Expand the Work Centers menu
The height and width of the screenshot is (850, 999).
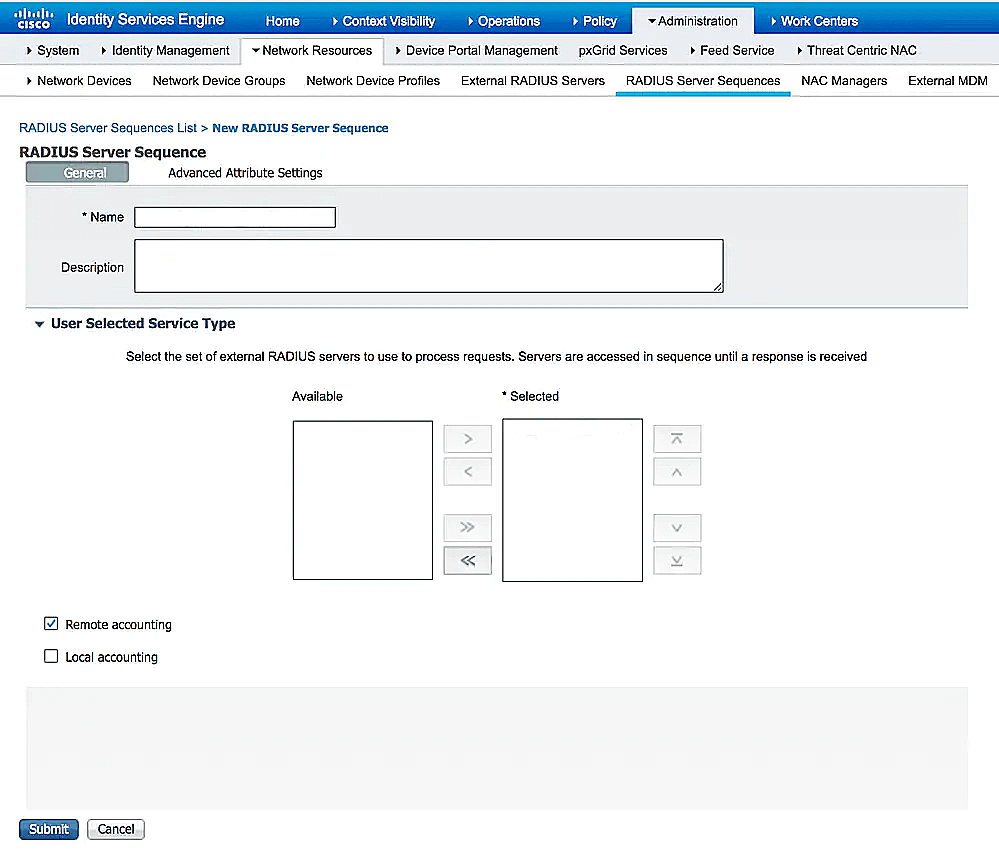coord(814,21)
